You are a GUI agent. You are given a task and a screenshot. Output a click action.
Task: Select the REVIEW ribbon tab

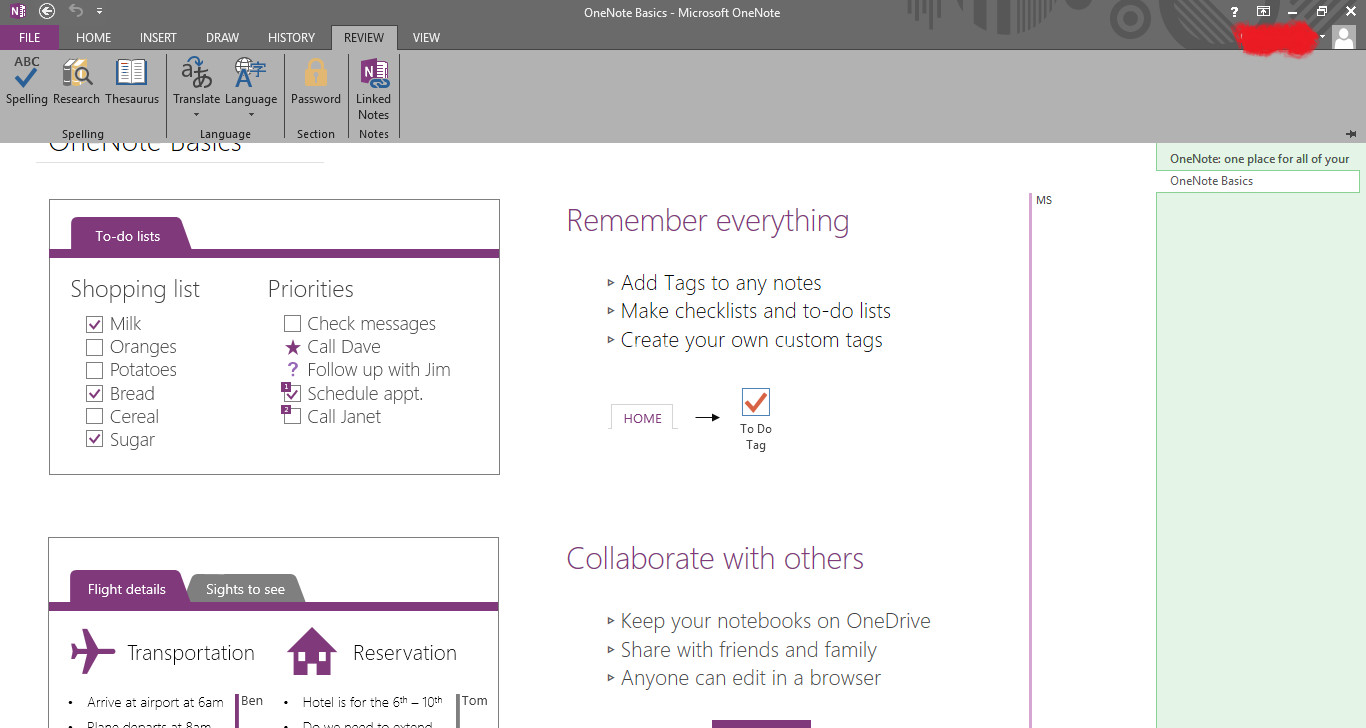coord(364,37)
